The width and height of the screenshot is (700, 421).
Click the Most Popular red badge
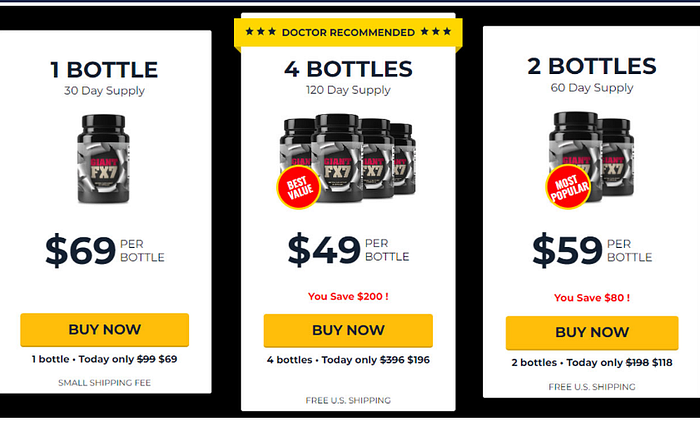click(568, 187)
